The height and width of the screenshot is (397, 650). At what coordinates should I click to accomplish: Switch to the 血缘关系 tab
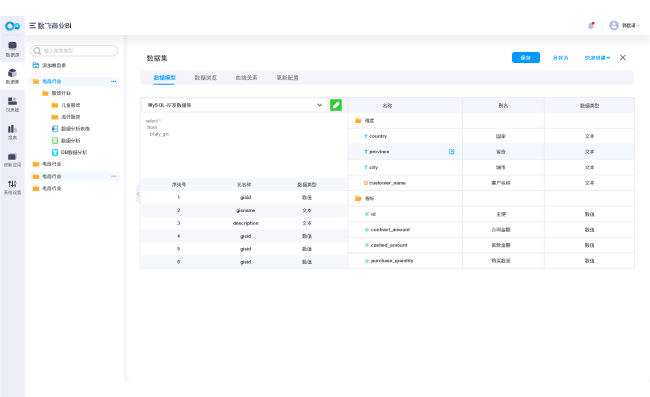pos(246,77)
